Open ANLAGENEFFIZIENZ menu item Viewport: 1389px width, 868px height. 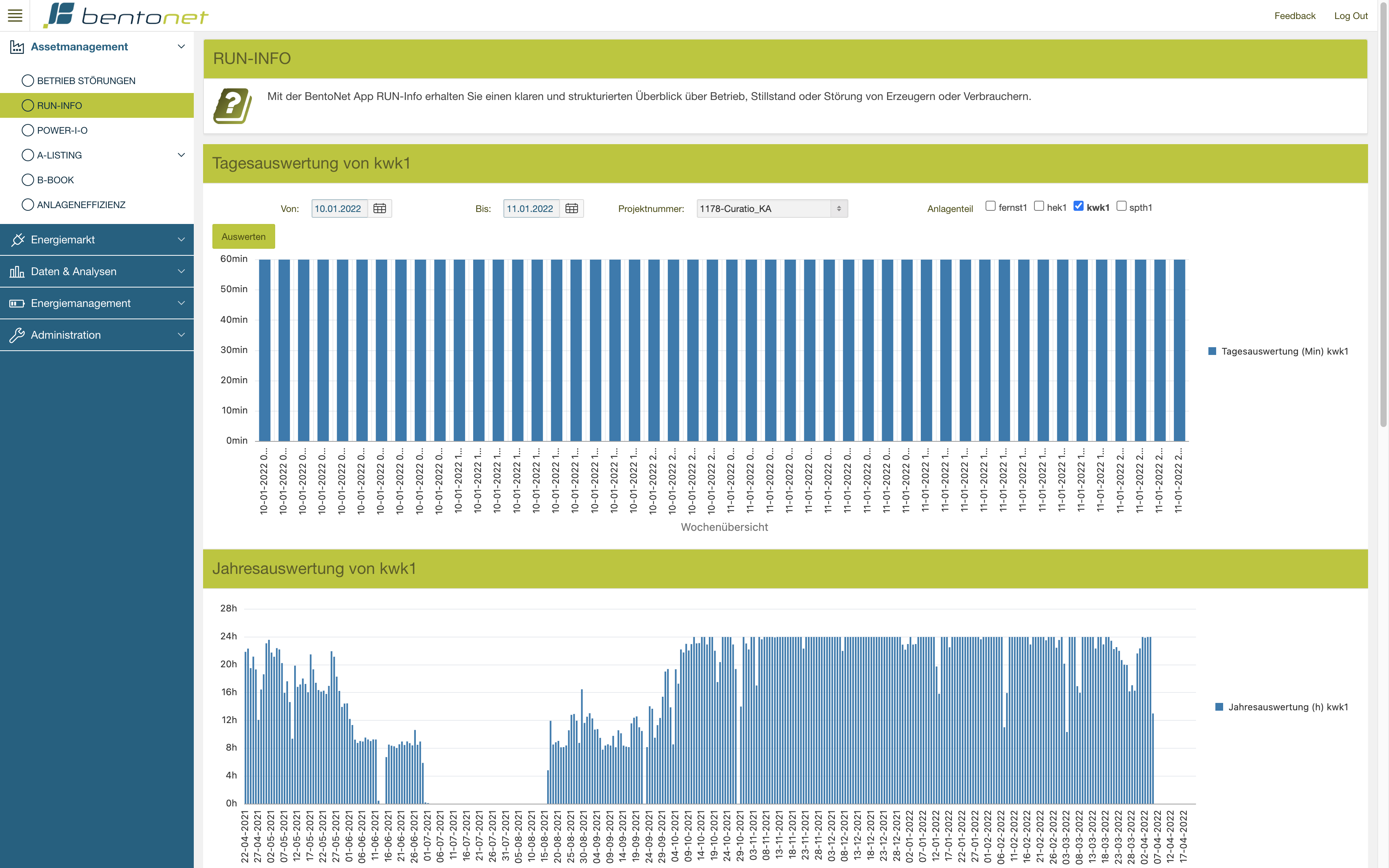(x=97, y=204)
